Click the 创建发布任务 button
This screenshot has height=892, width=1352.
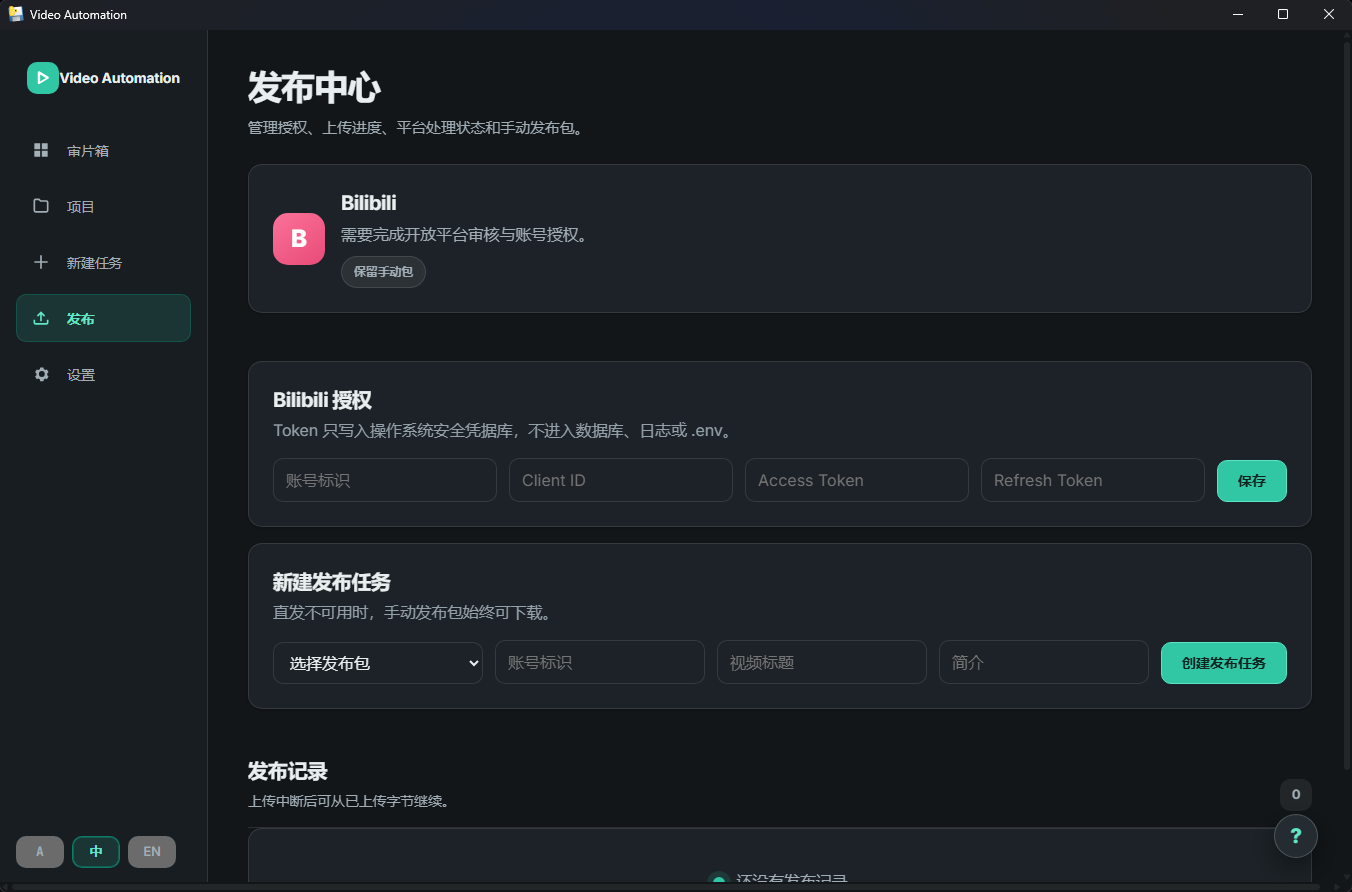point(1224,662)
